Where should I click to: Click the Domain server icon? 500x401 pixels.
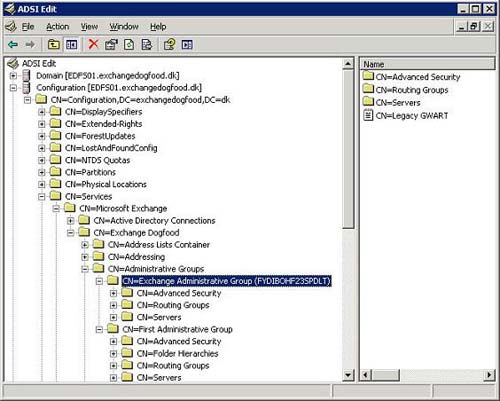(26, 76)
